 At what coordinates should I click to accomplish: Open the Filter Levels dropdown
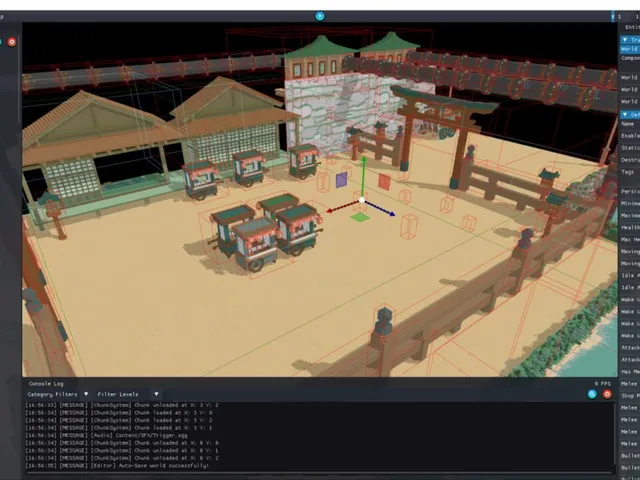[x=128, y=394]
